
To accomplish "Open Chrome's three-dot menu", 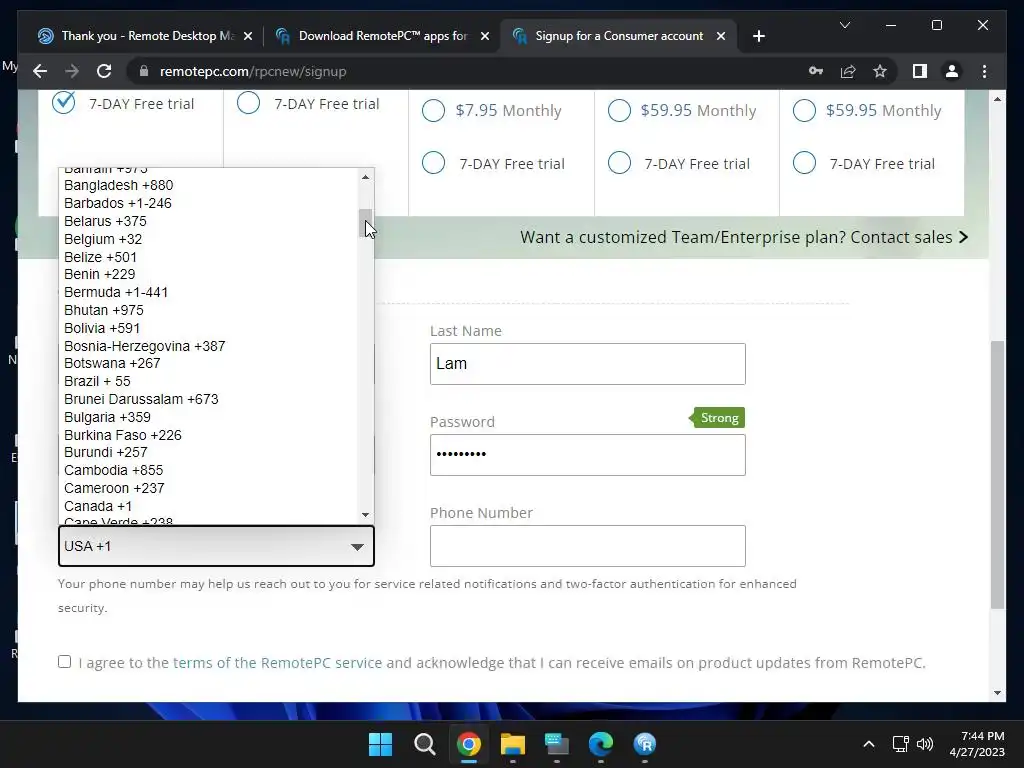I will click(x=984, y=71).
